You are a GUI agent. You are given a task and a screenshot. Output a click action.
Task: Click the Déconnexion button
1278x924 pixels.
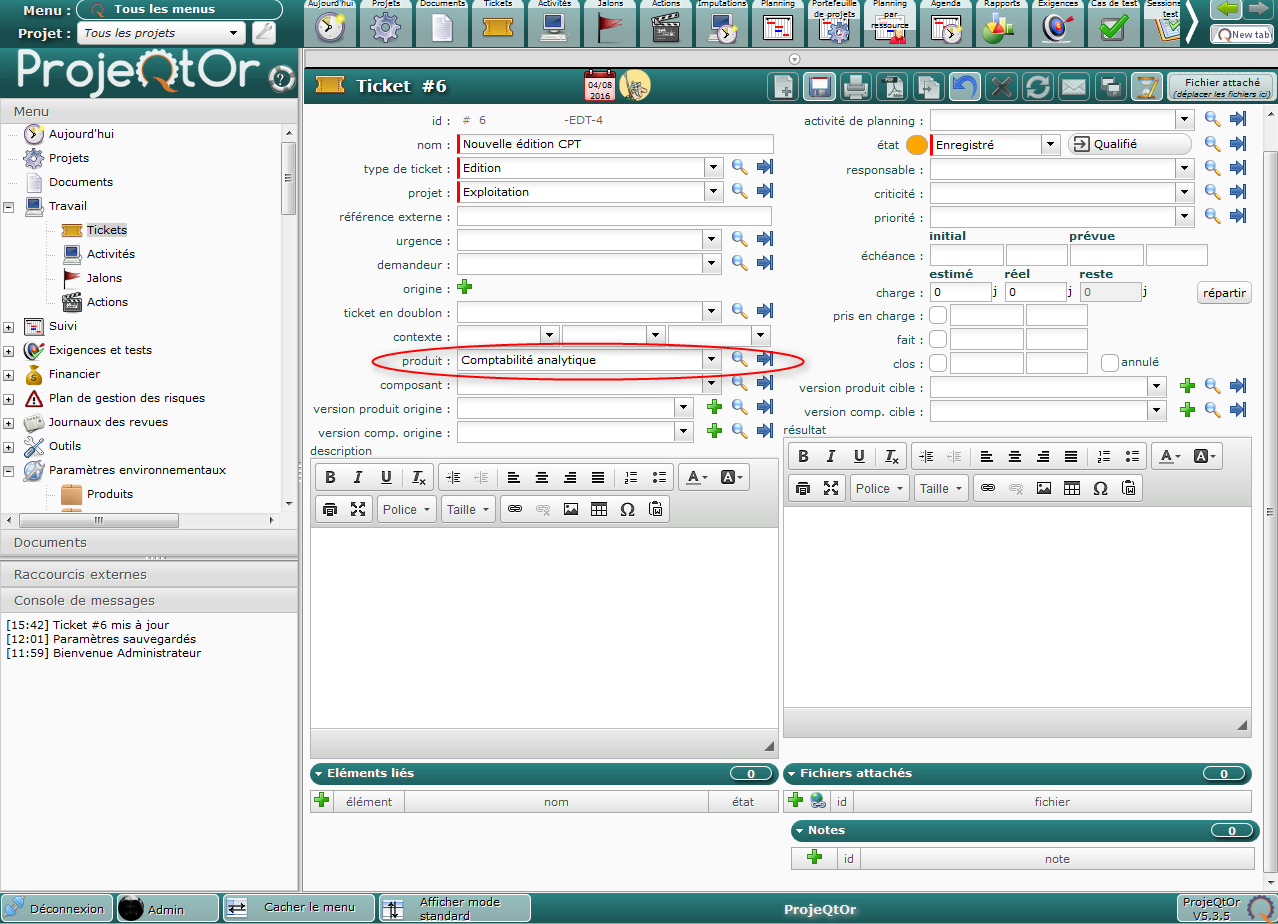[x=56, y=908]
